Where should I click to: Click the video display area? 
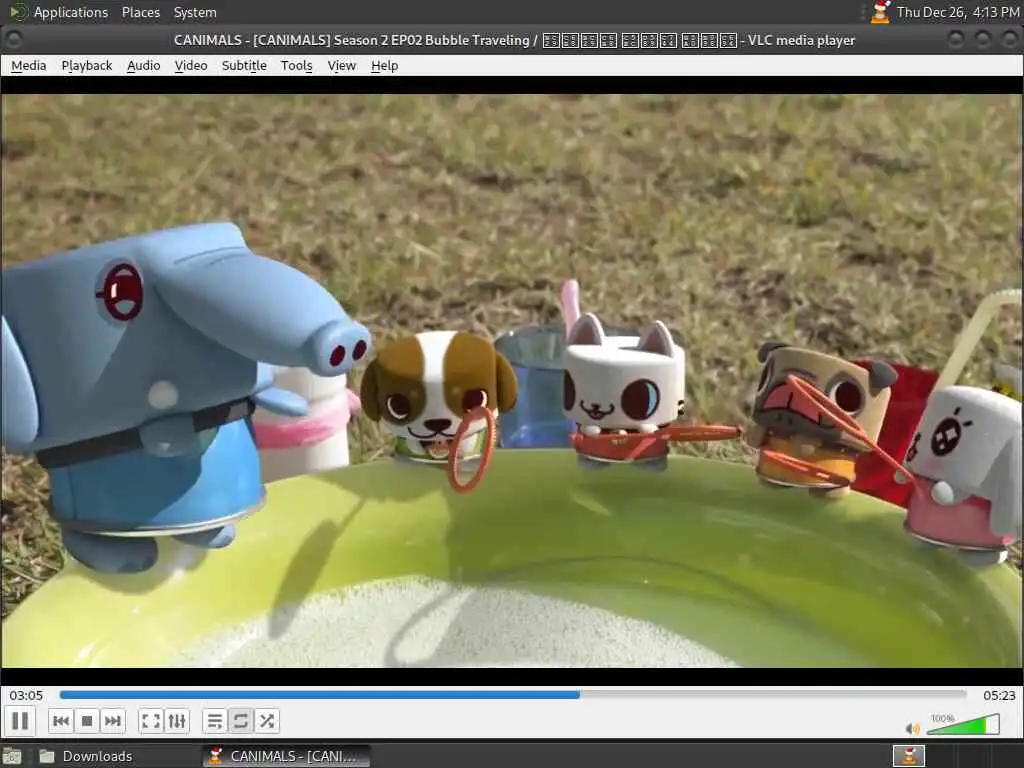(x=512, y=380)
